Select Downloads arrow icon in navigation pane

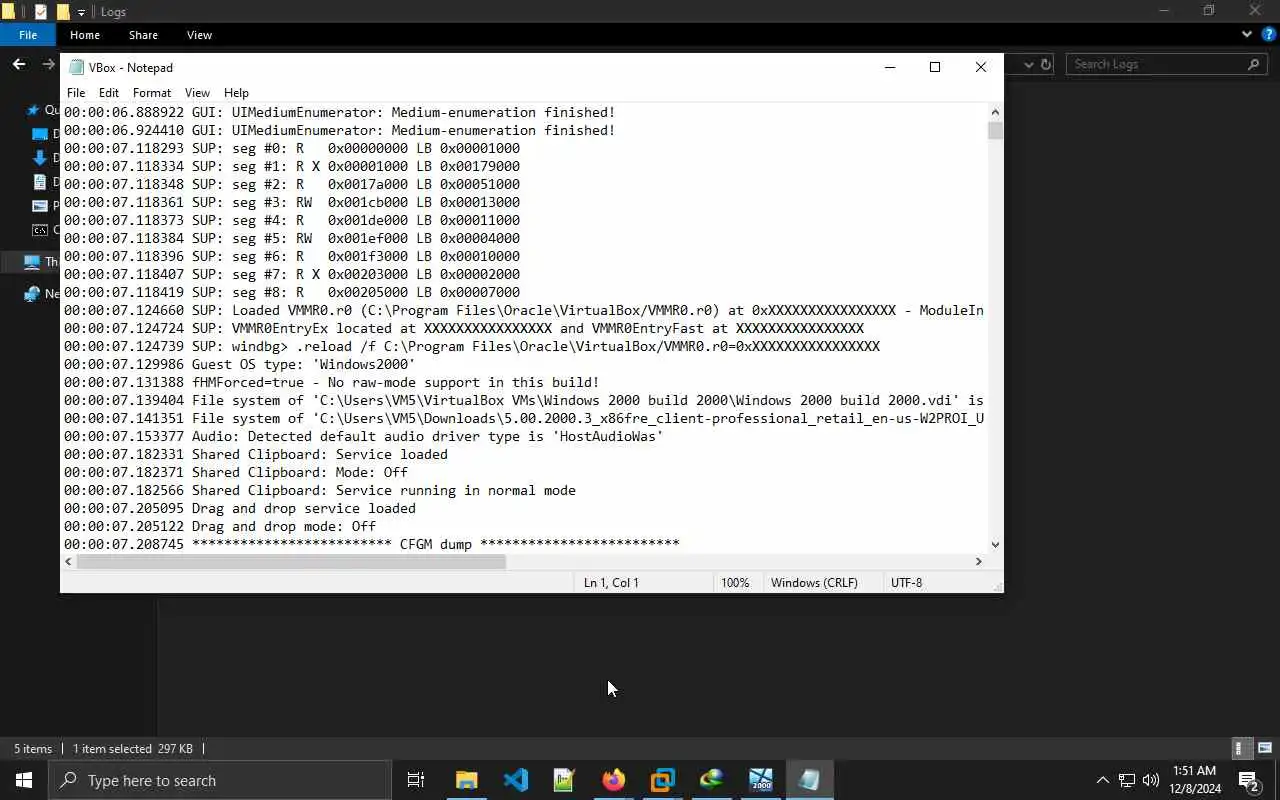point(40,157)
